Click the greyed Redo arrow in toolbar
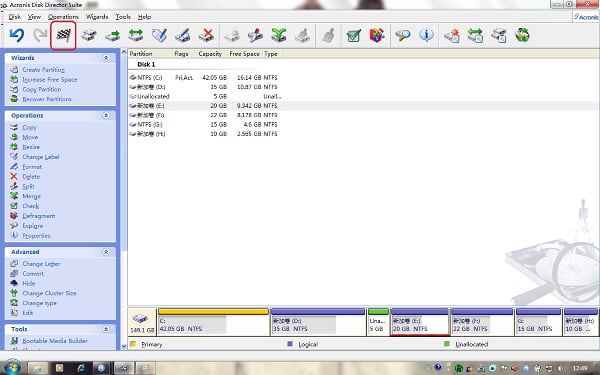 click(x=40, y=36)
